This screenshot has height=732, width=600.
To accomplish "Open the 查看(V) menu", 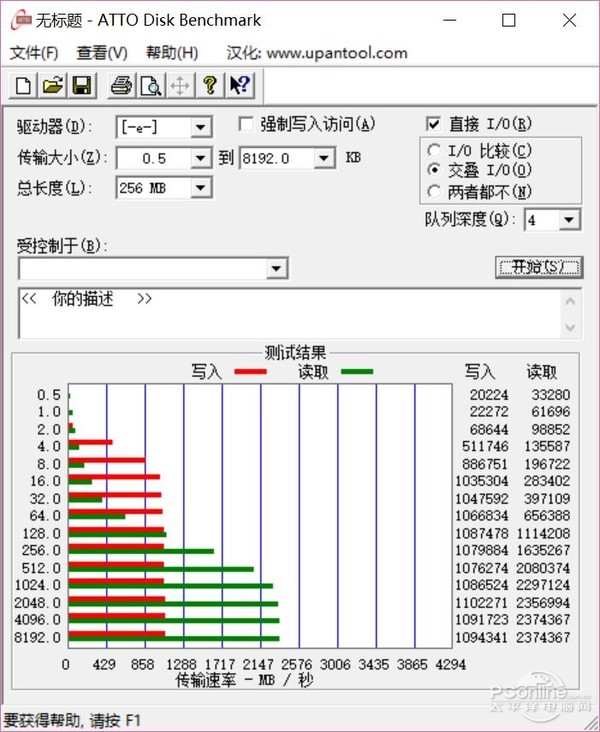I will pyautogui.click(x=102, y=53).
